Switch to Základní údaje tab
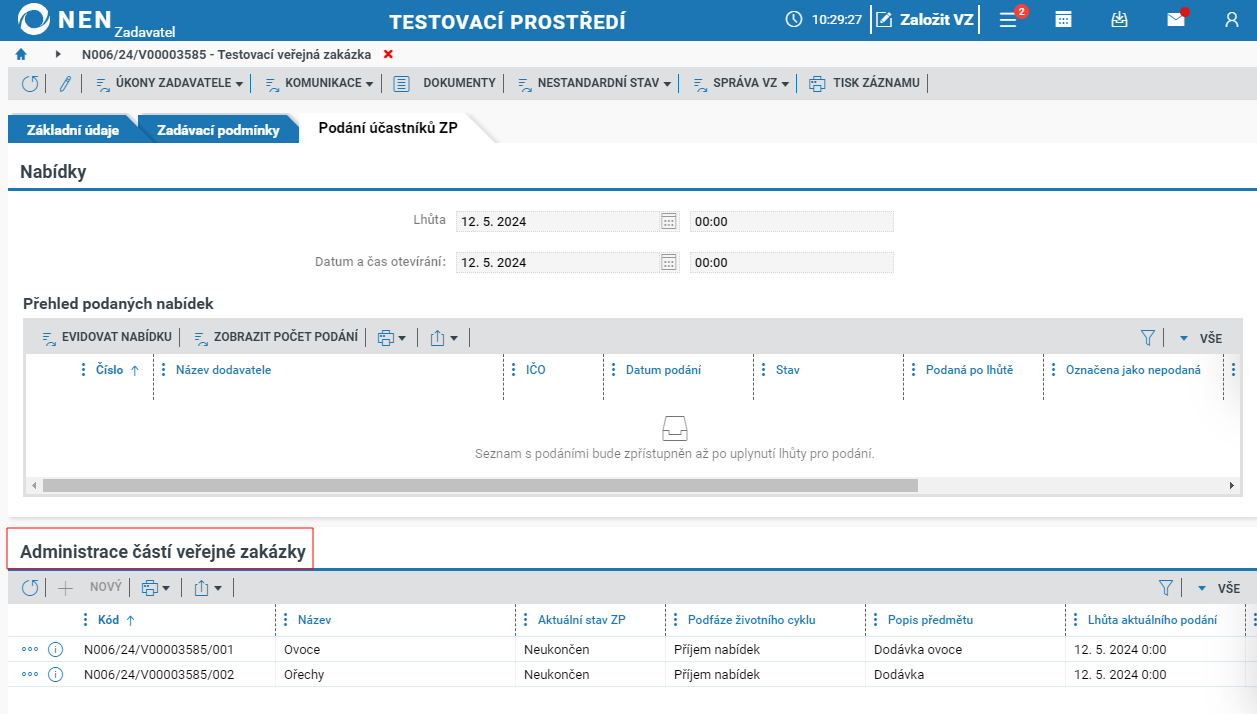 pos(73,129)
